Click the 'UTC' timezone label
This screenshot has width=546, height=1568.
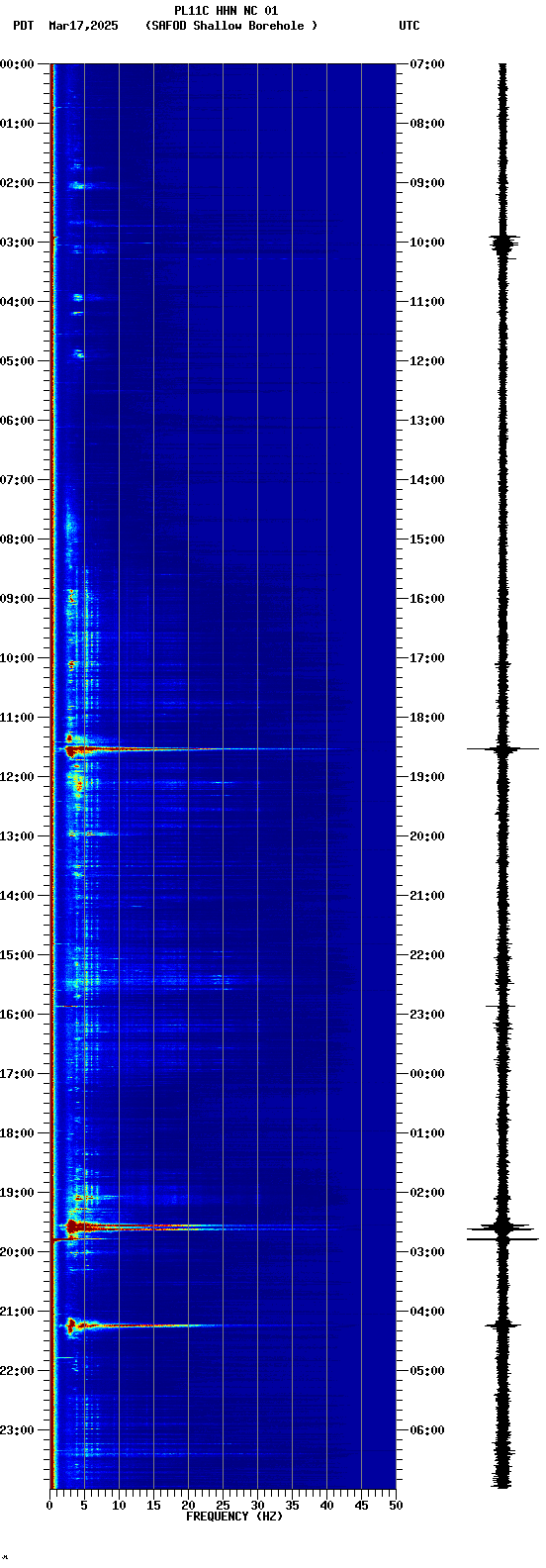pos(409,26)
